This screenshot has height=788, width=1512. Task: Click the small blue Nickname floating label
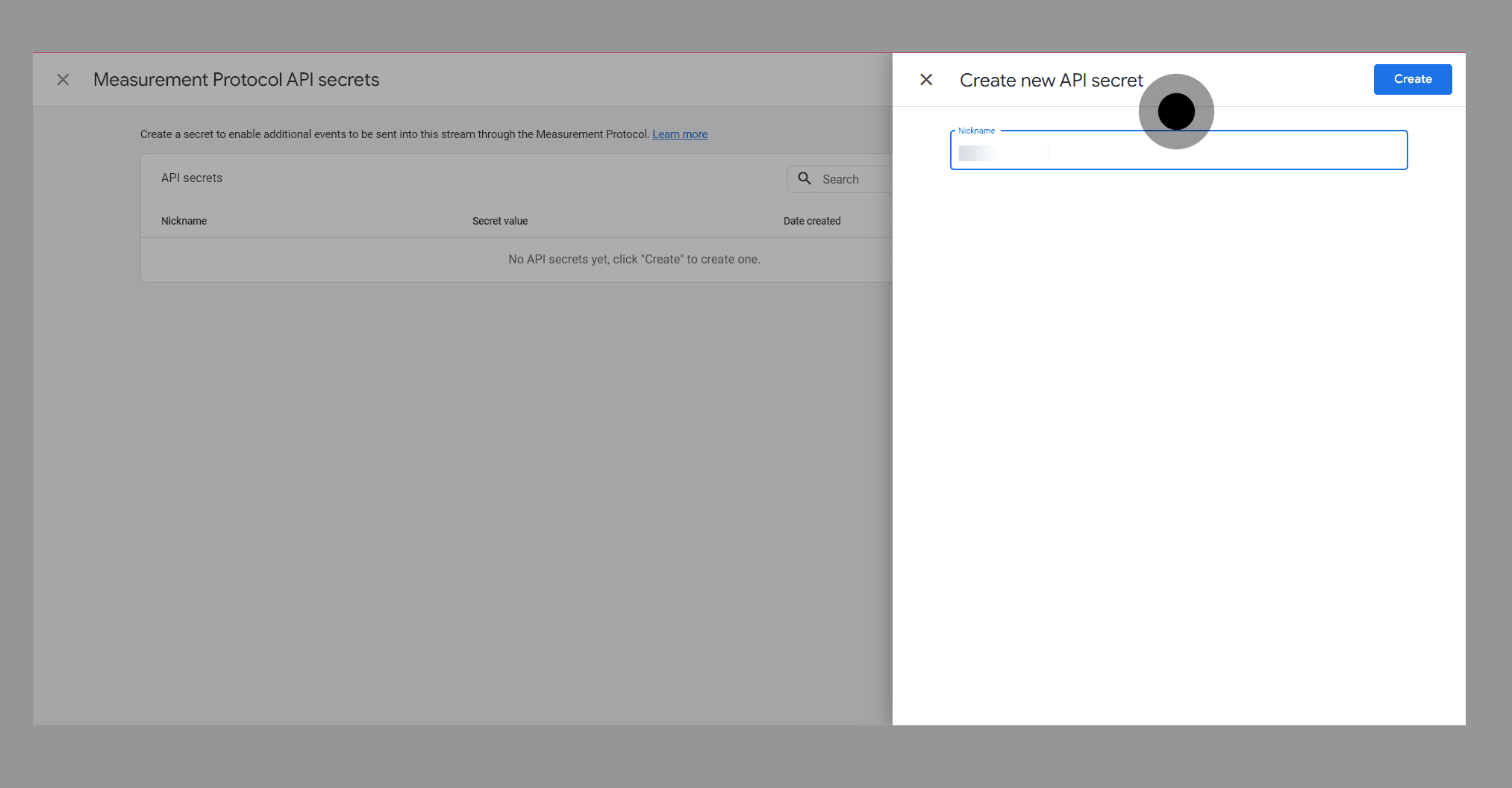pyautogui.click(x=976, y=131)
